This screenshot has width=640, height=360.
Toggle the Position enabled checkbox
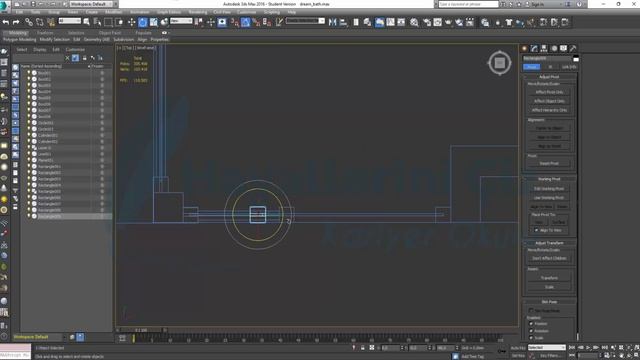point(531,324)
